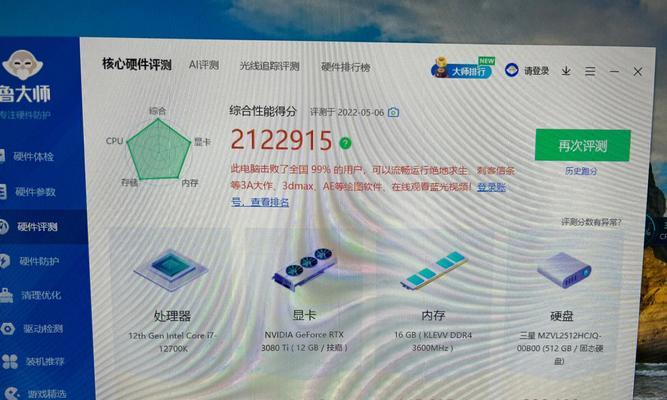Minimize the Lu Dashi window

(614, 71)
